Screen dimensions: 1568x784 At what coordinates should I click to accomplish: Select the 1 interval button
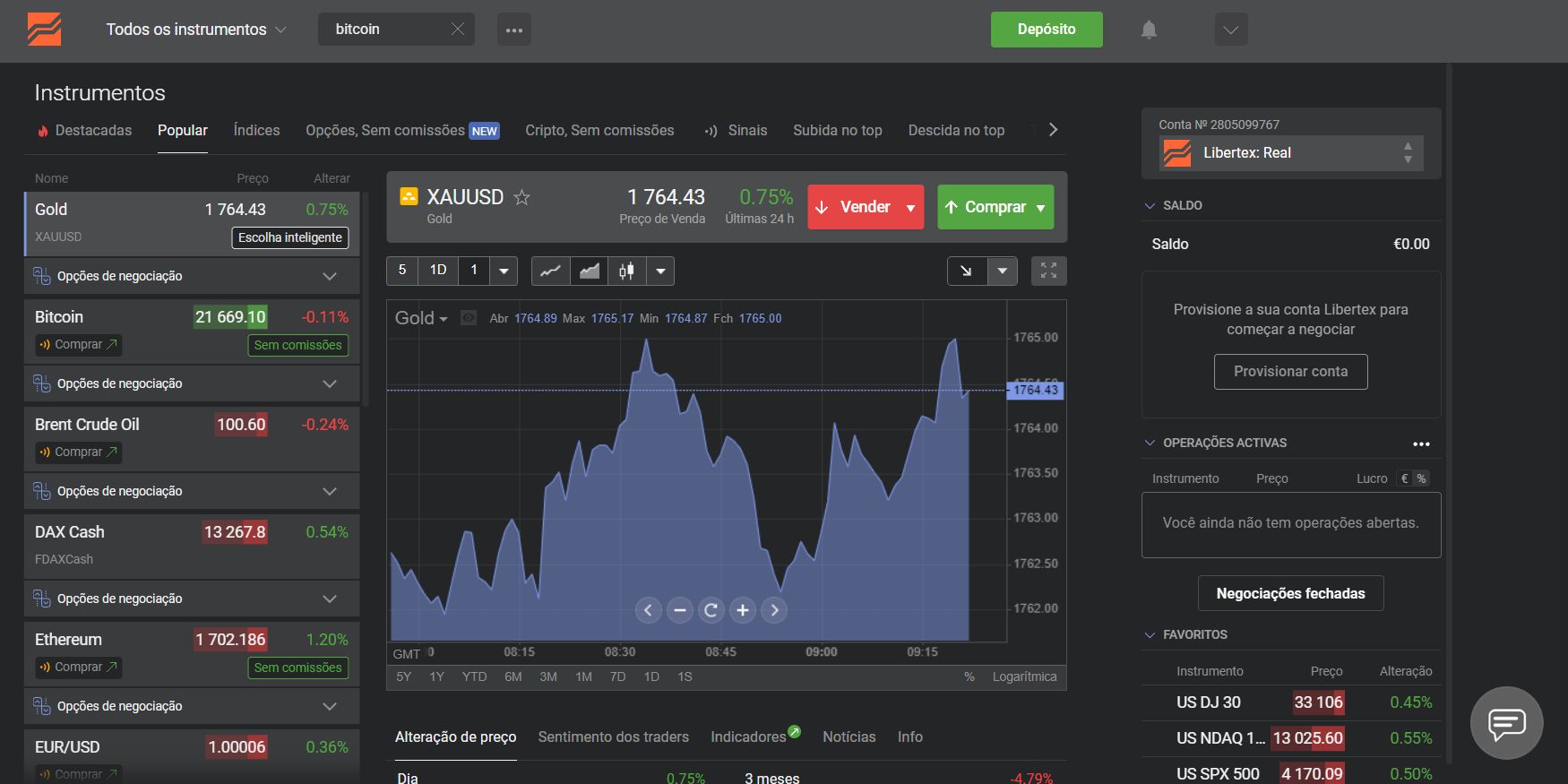click(474, 271)
